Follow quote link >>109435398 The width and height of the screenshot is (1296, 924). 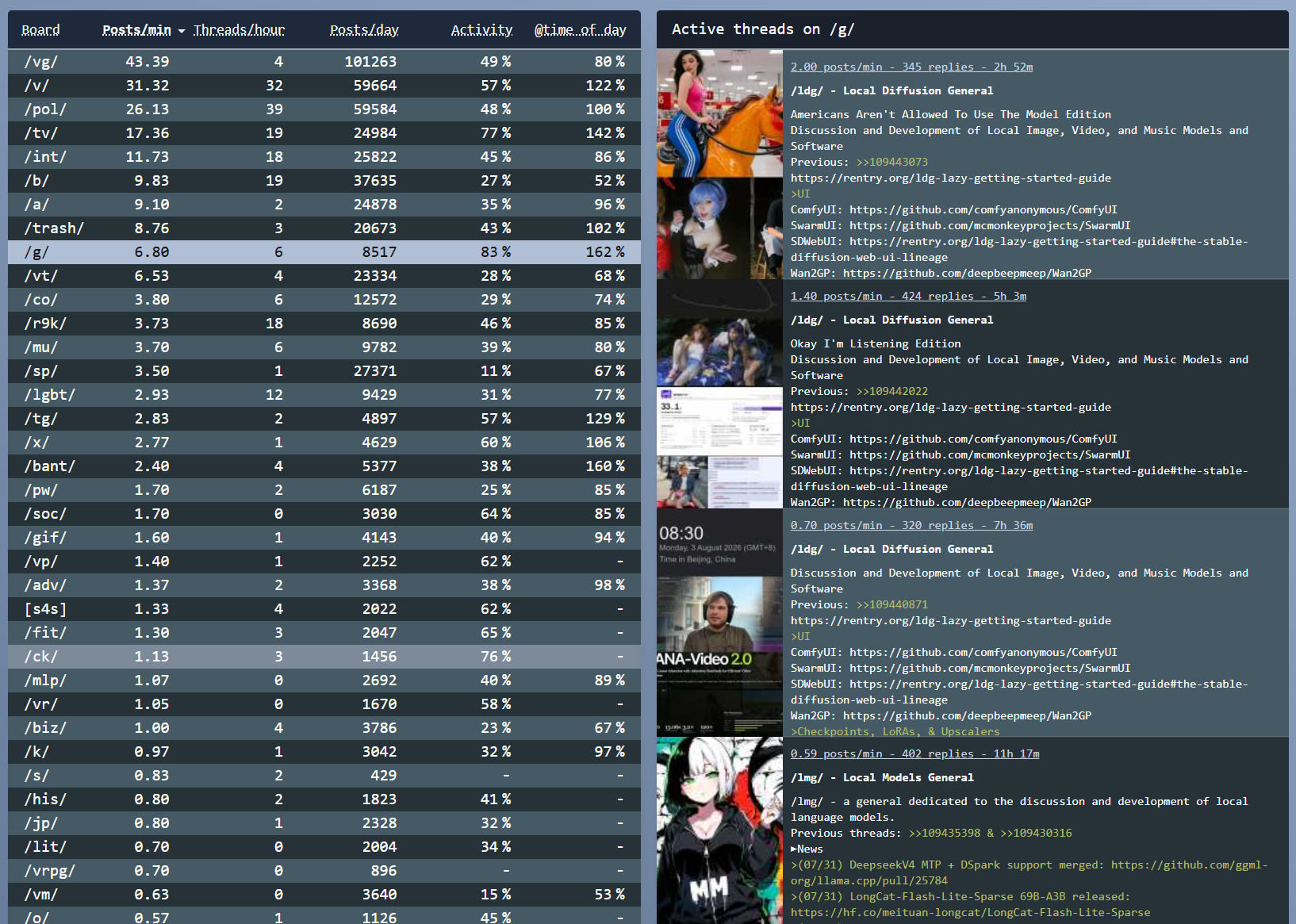(945, 834)
